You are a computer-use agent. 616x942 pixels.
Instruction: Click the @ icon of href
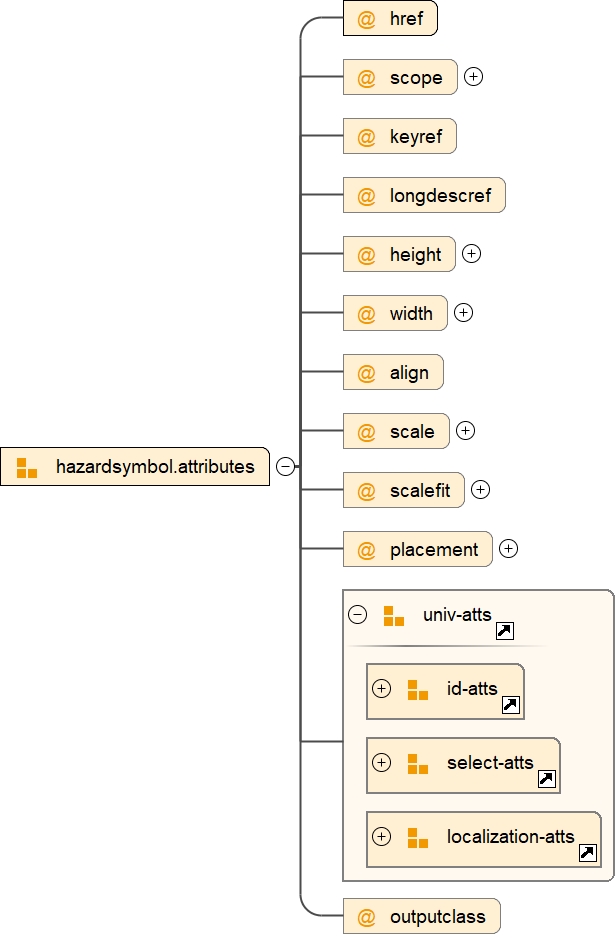click(x=366, y=19)
